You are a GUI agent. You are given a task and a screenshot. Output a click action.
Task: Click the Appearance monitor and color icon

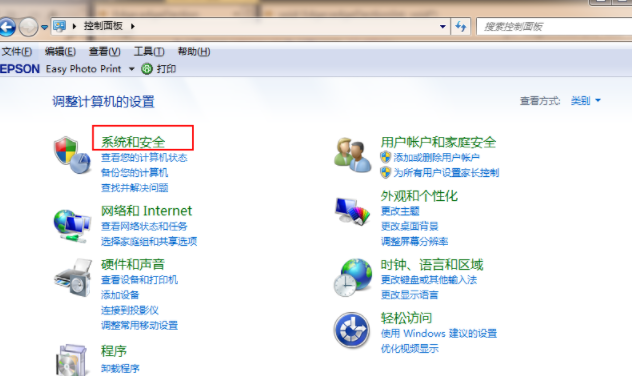(352, 211)
